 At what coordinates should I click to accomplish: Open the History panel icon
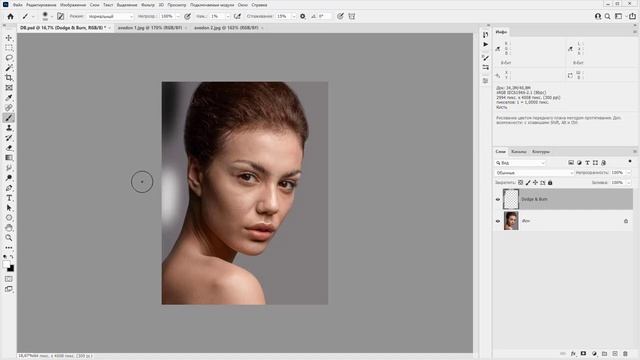tap(485, 35)
